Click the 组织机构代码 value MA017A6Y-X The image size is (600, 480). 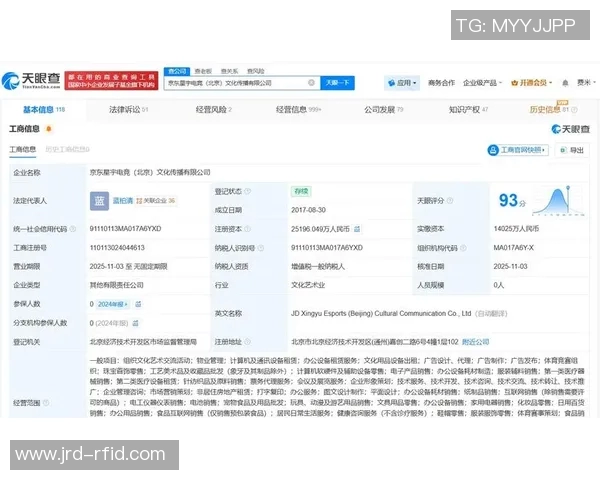[514, 248]
